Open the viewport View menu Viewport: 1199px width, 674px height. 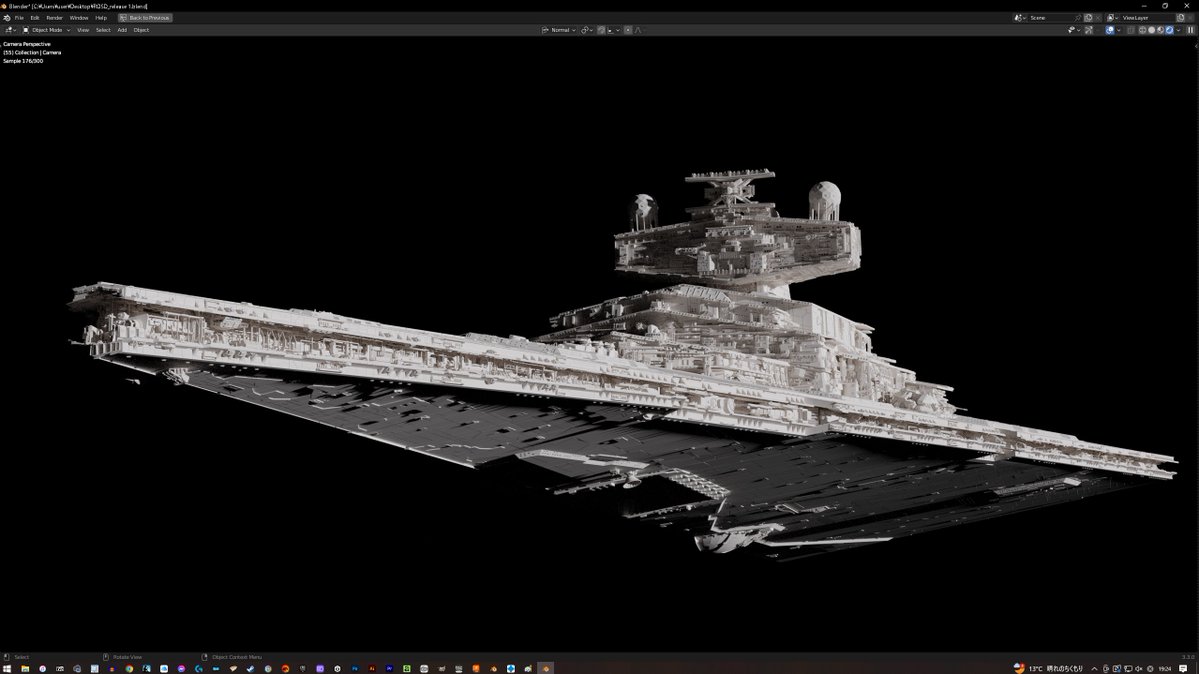point(83,30)
